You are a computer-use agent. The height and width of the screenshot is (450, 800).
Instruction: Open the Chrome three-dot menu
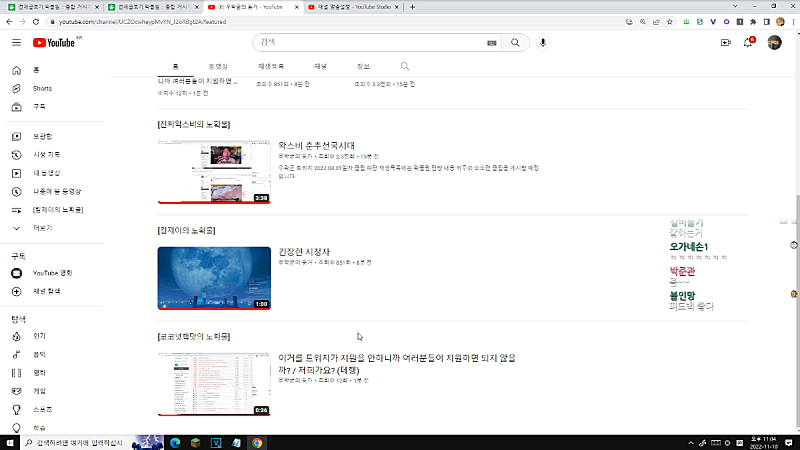point(793,22)
